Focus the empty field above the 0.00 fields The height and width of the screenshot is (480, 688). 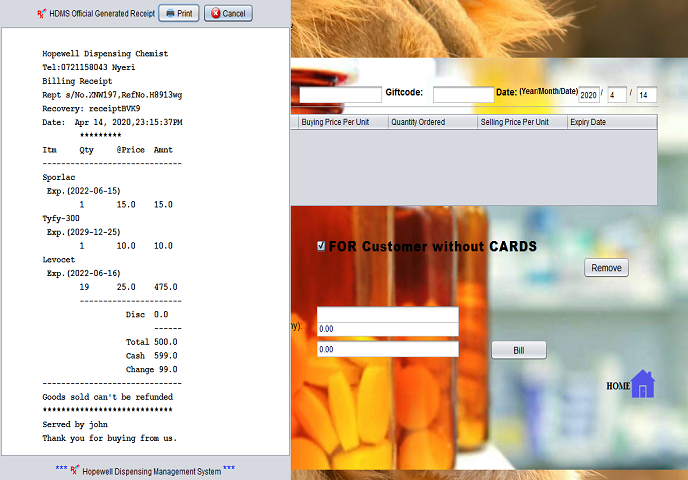pos(387,314)
